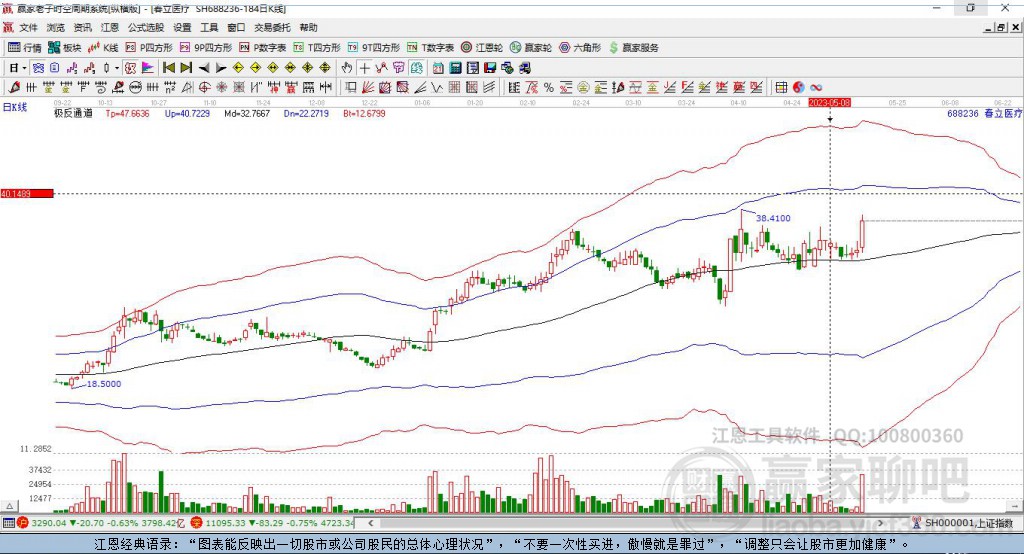Click the yin-yang taiji icon
Screen dimensions: 1024x554
click(799, 88)
